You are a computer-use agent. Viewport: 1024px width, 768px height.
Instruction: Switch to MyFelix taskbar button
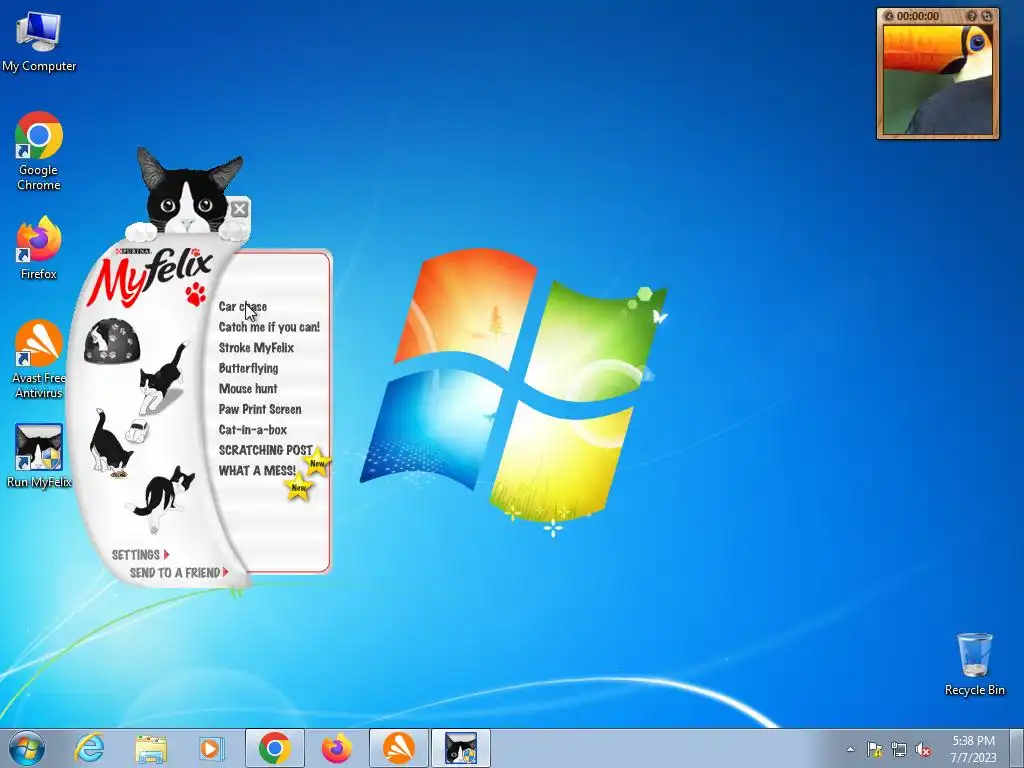pyautogui.click(x=461, y=748)
